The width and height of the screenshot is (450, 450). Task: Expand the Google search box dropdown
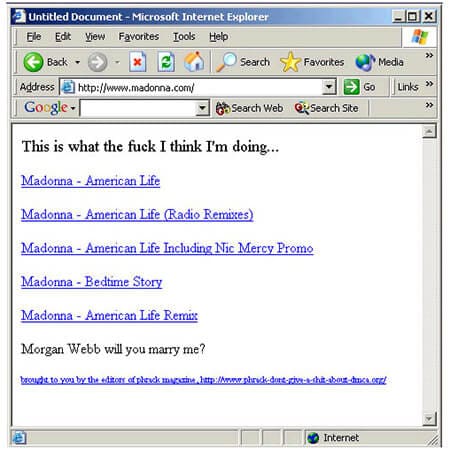(202, 108)
